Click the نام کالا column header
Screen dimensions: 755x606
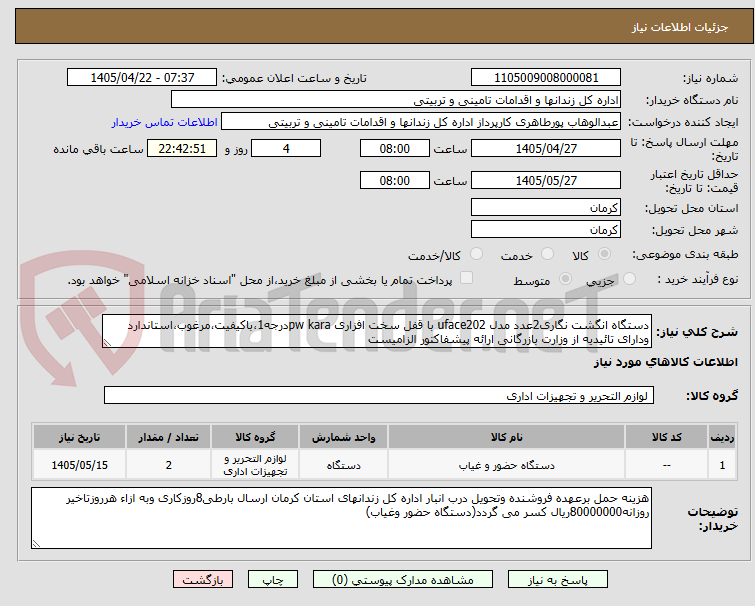coord(506,437)
